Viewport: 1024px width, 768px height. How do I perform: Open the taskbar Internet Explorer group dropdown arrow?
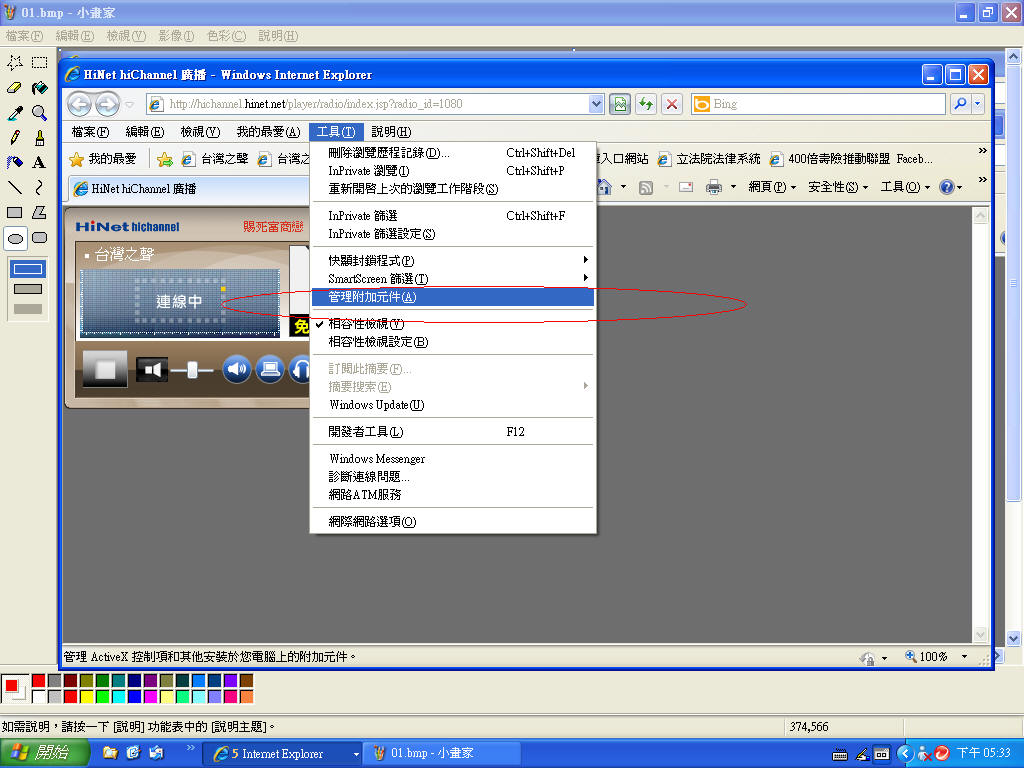coord(357,754)
